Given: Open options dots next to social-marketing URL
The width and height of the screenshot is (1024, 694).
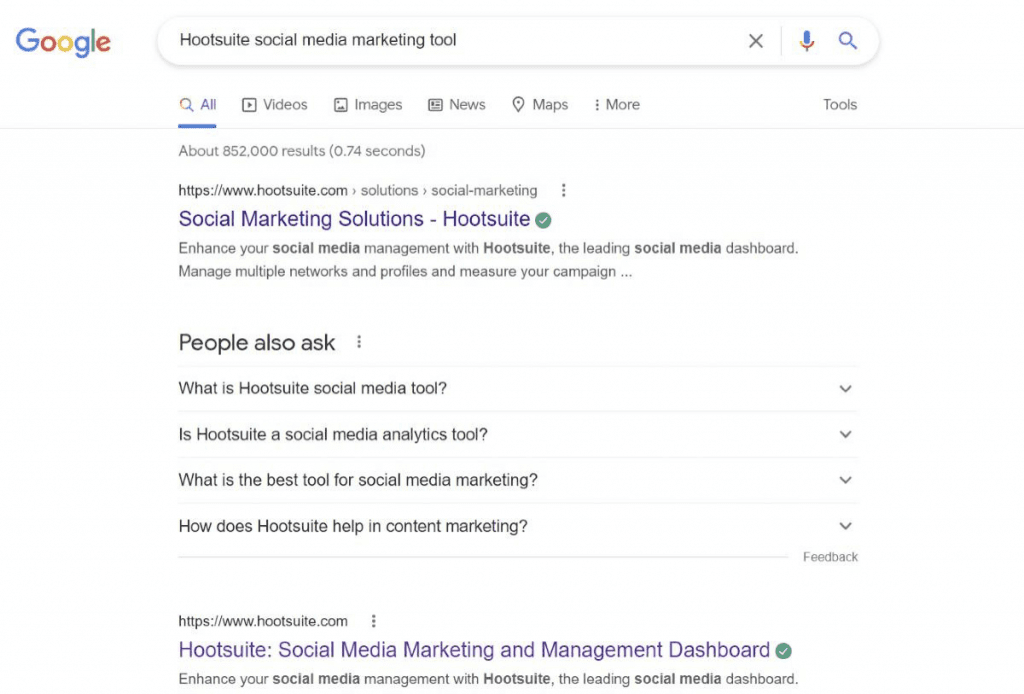Looking at the screenshot, I should click(x=564, y=190).
